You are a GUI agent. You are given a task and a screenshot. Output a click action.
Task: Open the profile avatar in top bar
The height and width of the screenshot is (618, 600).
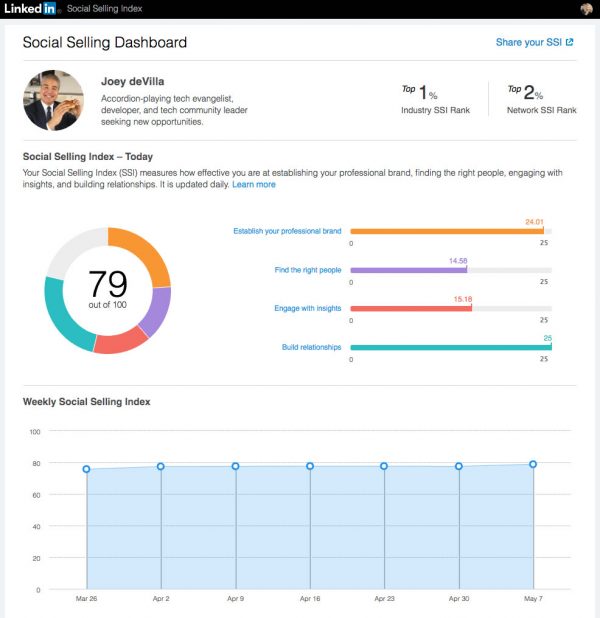[586, 9]
